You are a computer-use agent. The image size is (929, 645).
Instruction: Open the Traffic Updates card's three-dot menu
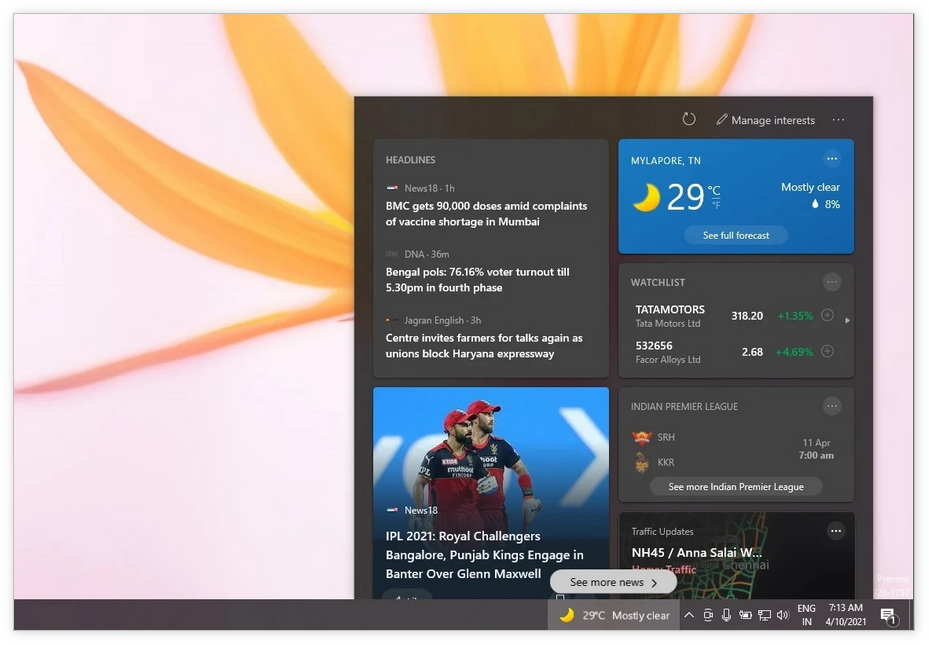(835, 531)
